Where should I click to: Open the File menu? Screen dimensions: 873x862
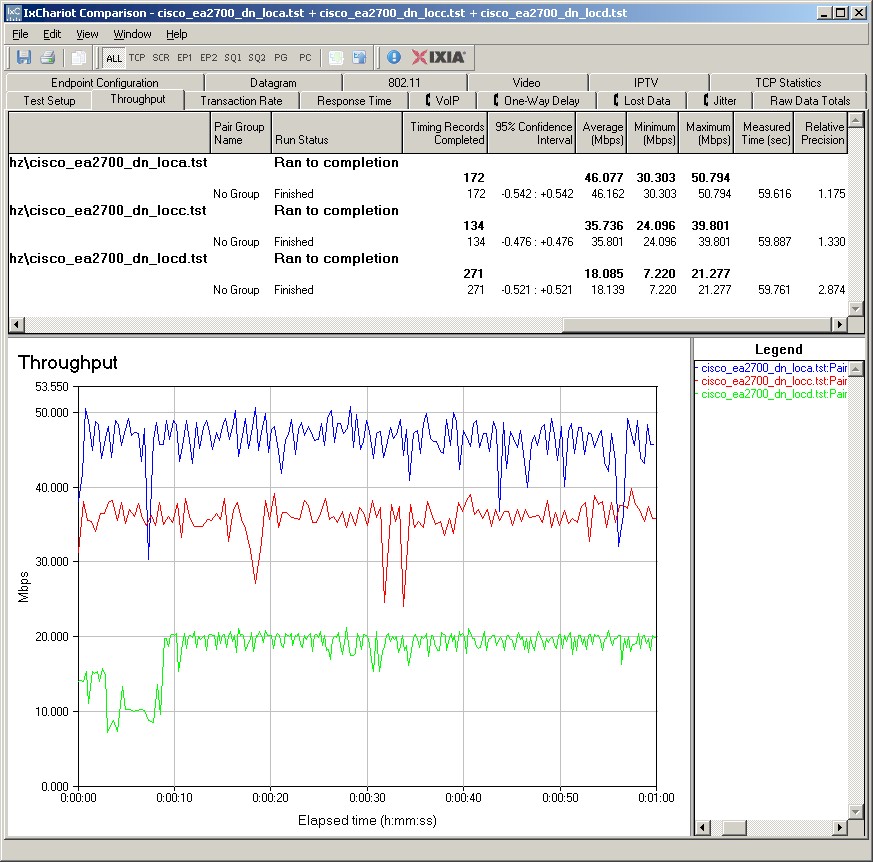[x=20, y=34]
